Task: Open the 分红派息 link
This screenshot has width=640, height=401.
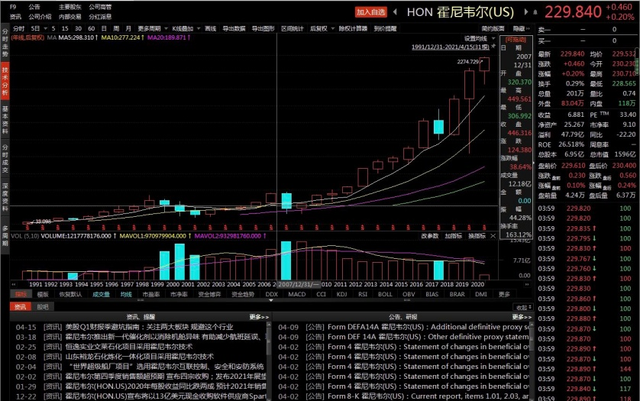Action: (100, 17)
